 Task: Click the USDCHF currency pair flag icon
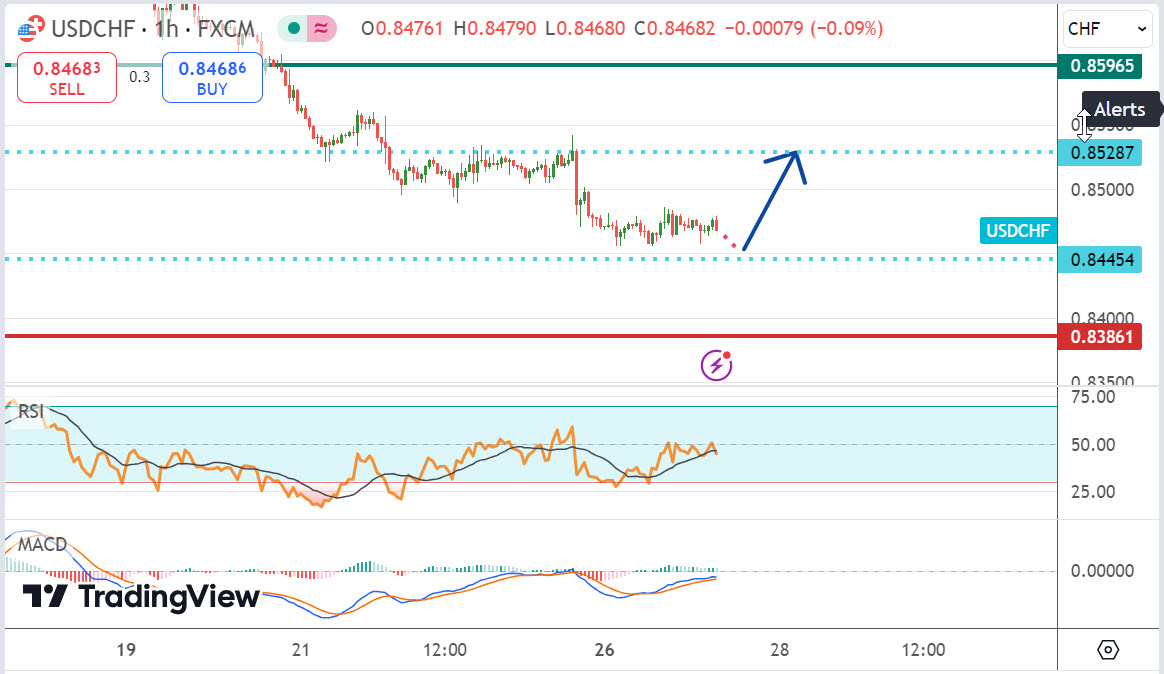[32, 29]
